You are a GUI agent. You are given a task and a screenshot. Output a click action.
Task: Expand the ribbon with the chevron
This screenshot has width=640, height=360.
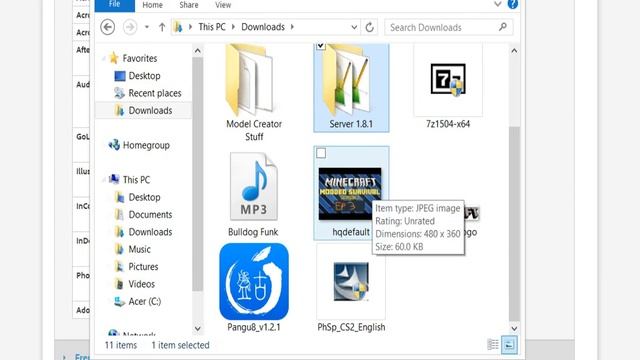point(498,4)
